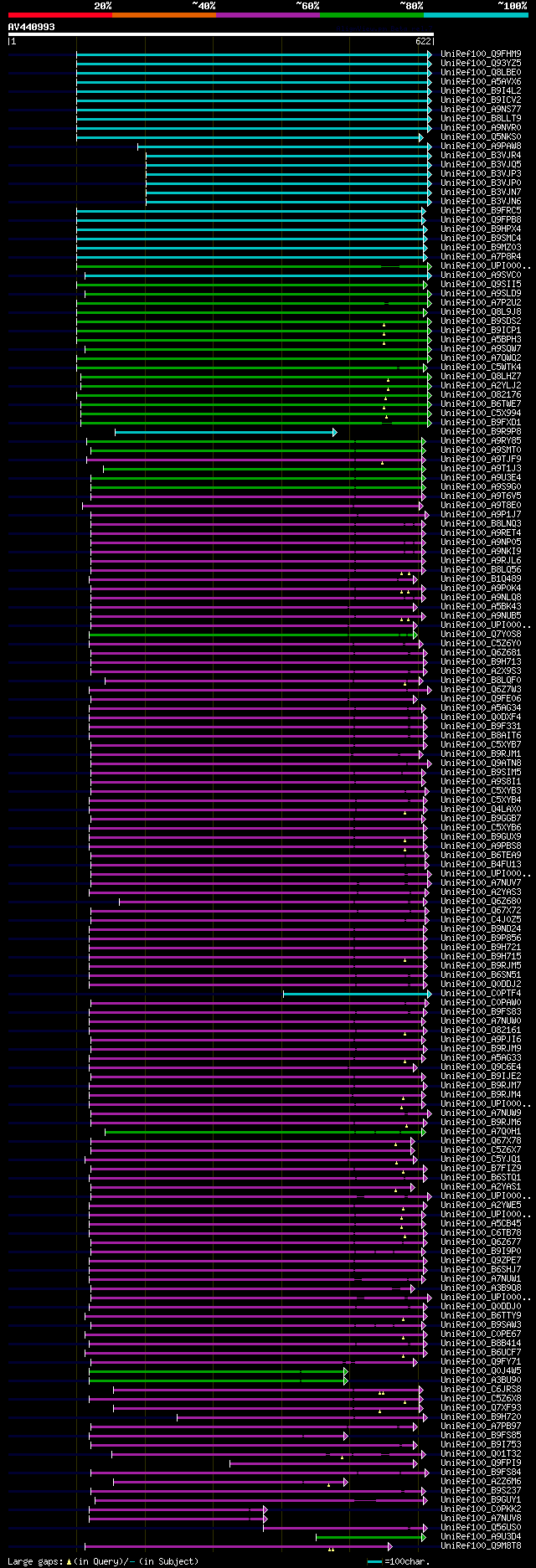Image resolution: width=536 pixels, height=1568 pixels.
Task: Select the UniRef100_A7P2U2 label
Action: tap(481, 303)
